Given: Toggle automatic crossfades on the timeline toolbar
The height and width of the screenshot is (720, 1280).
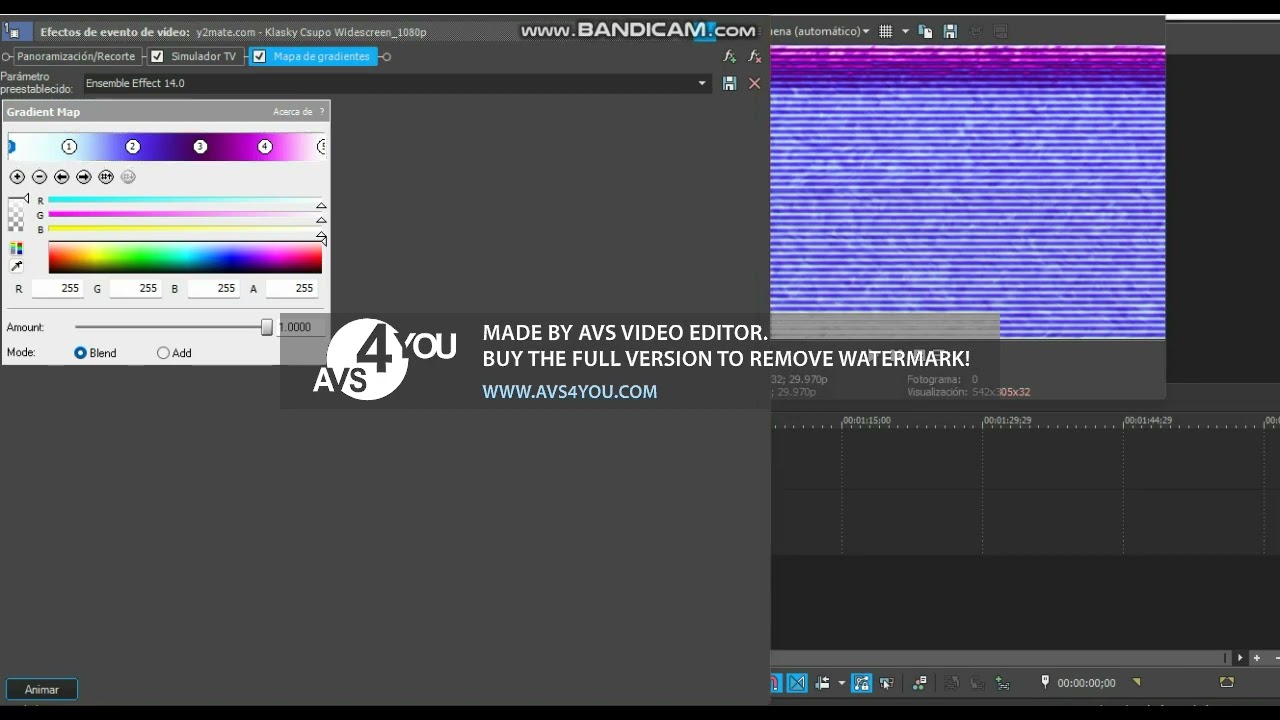Looking at the screenshot, I should click(x=797, y=683).
